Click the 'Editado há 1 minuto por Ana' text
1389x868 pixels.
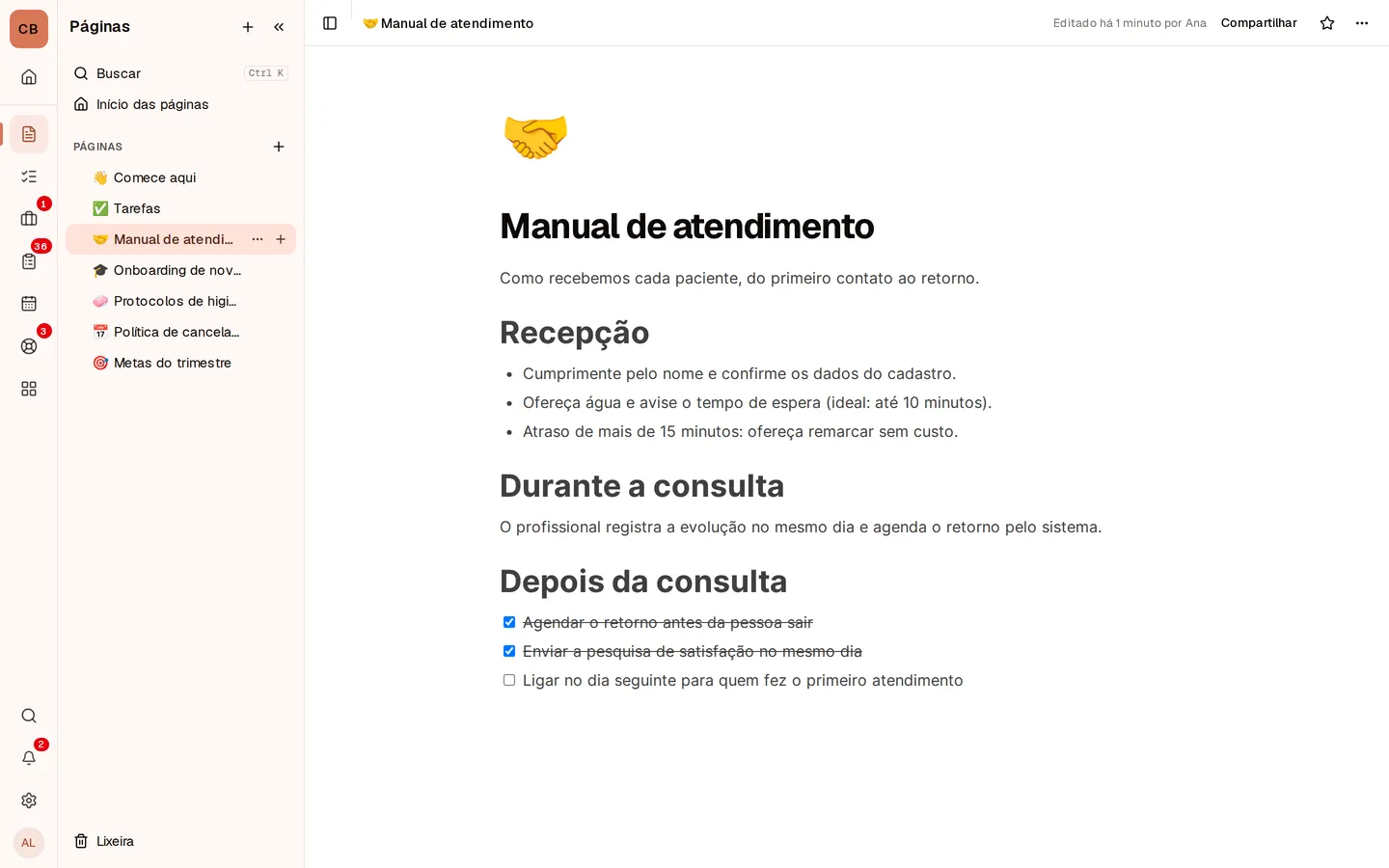pyautogui.click(x=1130, y=23)
